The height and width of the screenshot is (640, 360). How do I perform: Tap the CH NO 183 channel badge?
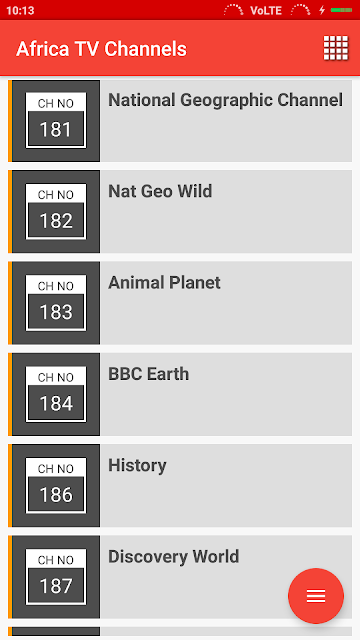coord(56,303)
